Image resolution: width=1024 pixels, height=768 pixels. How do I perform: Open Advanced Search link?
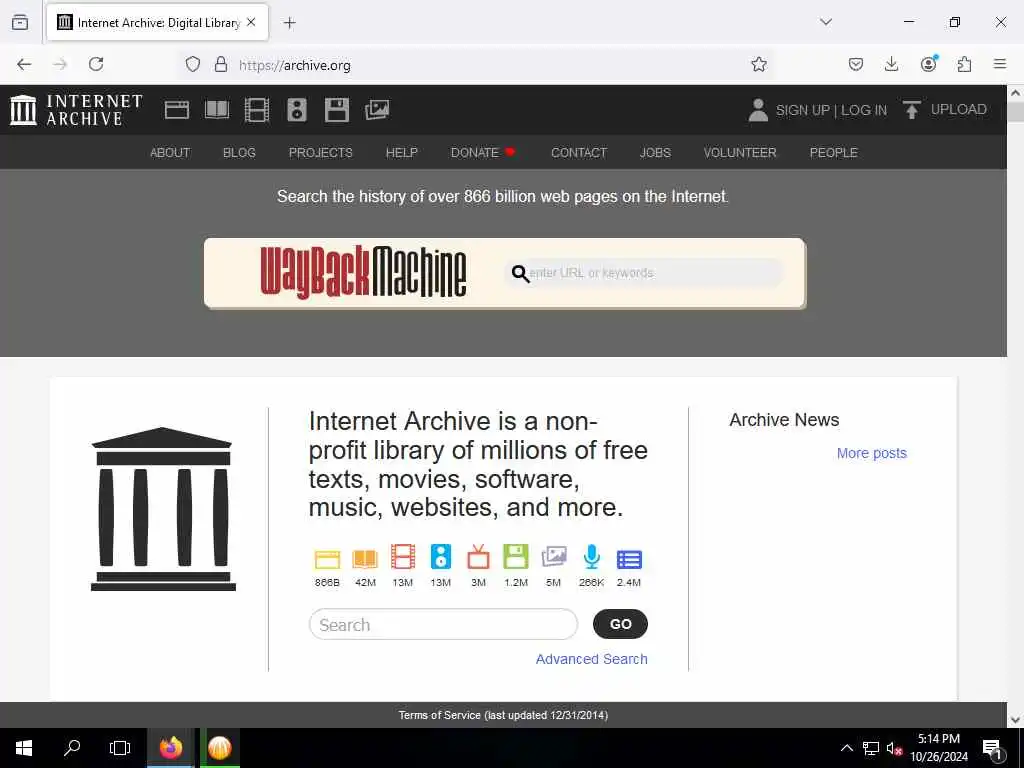point(592,659)
